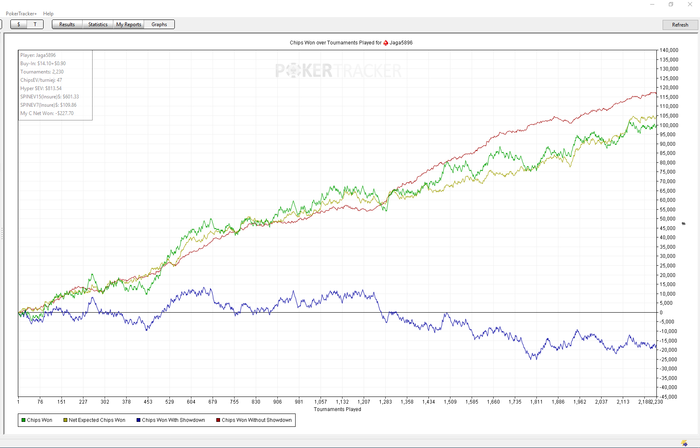Click the status bar icon in bottom-right corner
This screenshot has height=448, width=700.
[684, 443]
